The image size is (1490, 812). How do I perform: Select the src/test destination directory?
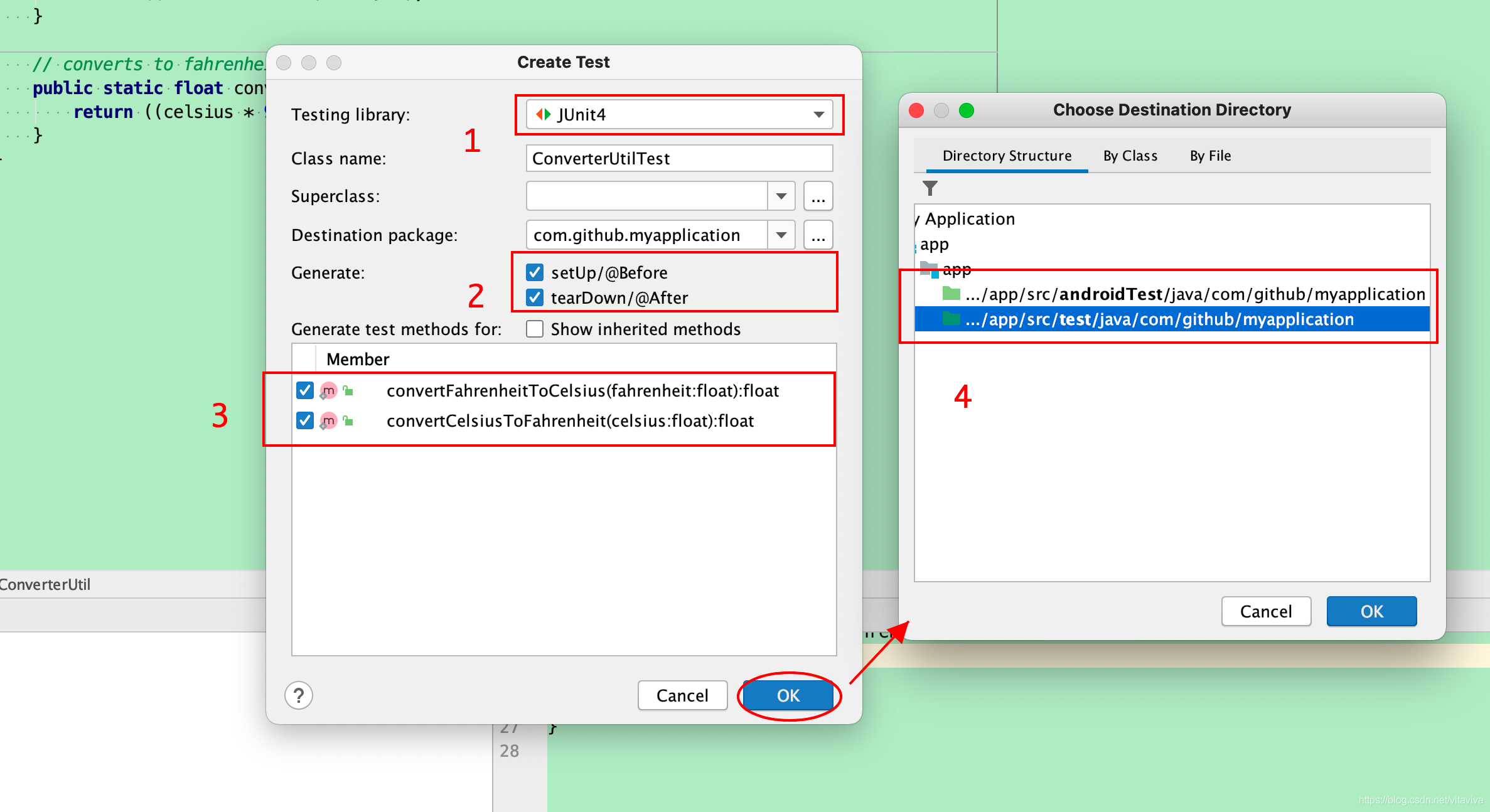click(1172, 319)
